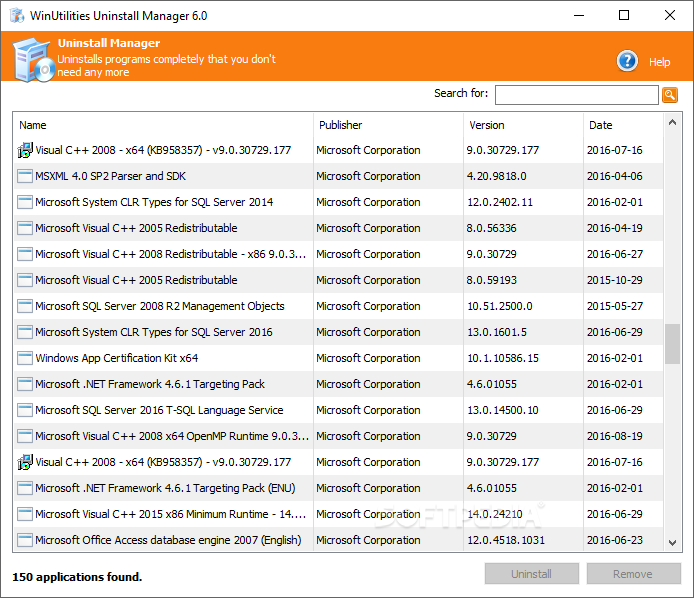Click icon of Windows App Certification Kit x64
This screenshot has width=694, height=598.
coord(25,358)
